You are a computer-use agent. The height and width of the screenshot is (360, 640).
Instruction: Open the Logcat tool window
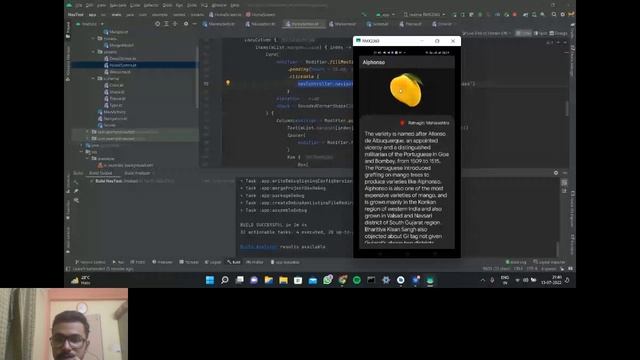213,262
